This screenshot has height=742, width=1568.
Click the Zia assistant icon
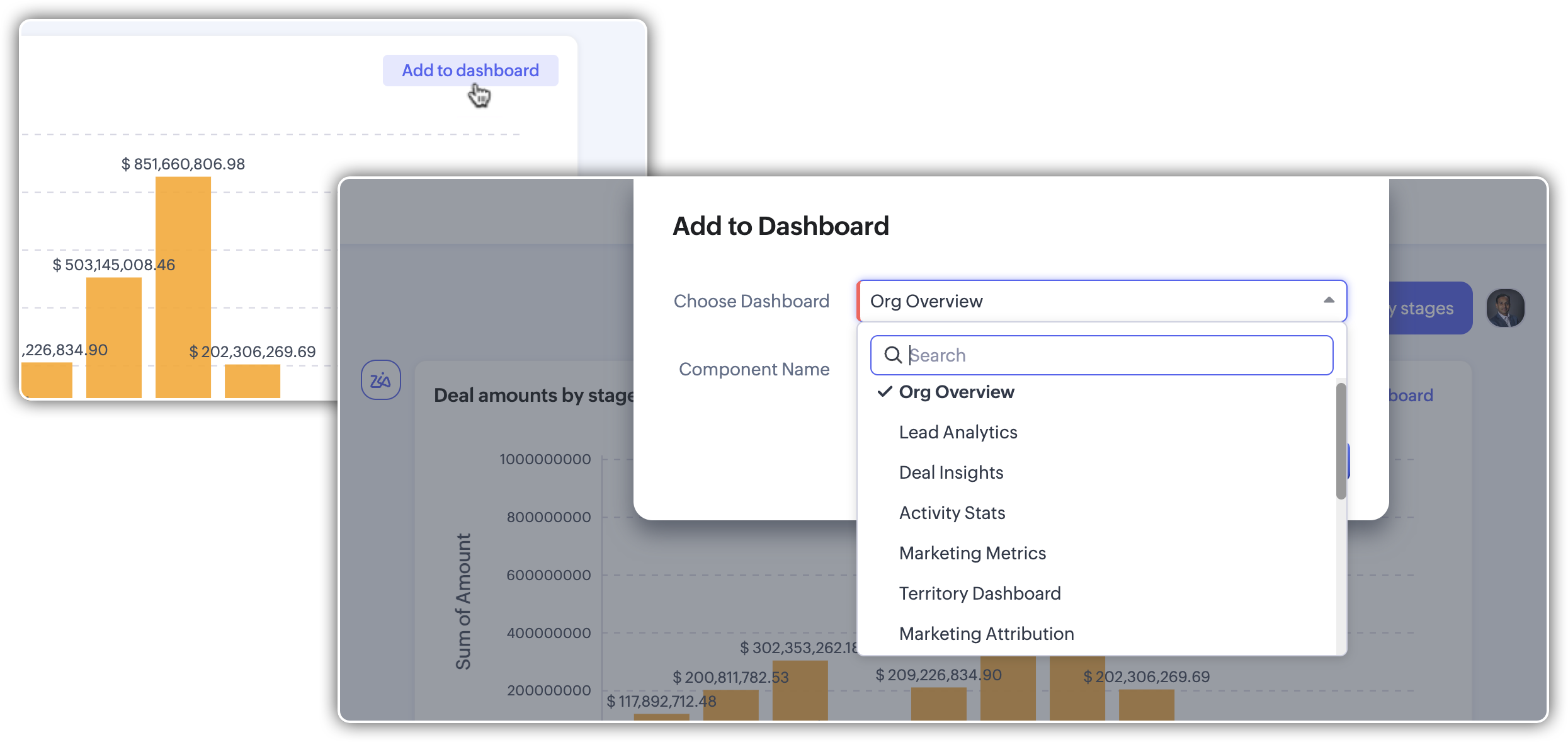pos(380,380)
